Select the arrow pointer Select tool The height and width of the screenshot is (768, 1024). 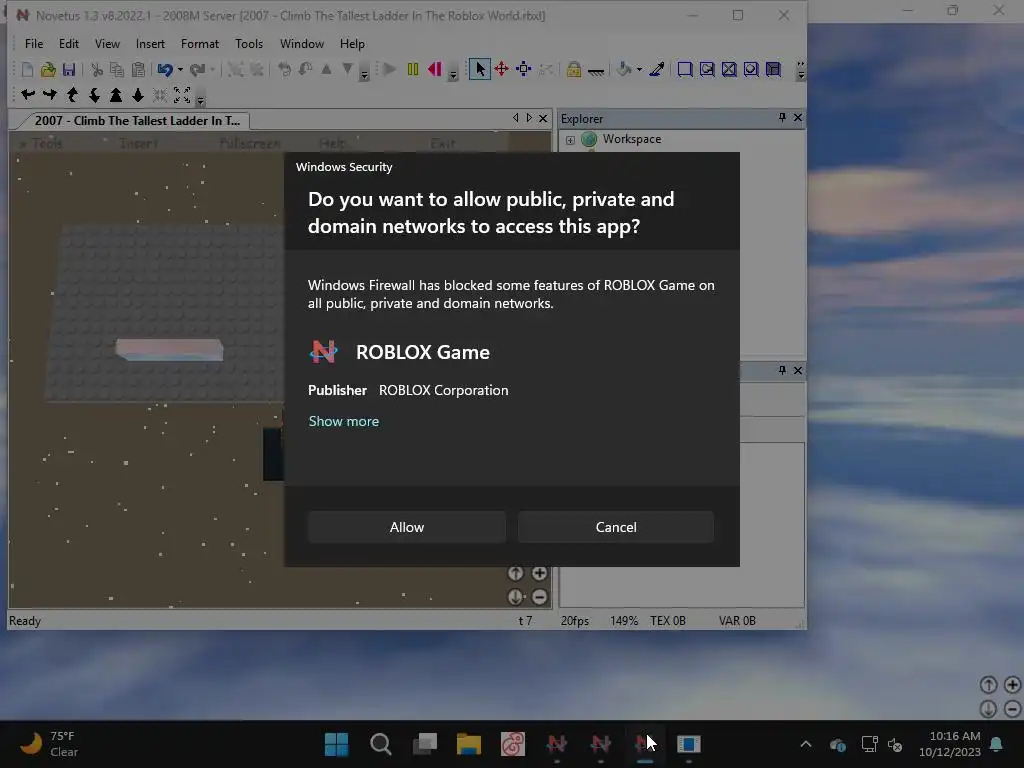(480, 69)
